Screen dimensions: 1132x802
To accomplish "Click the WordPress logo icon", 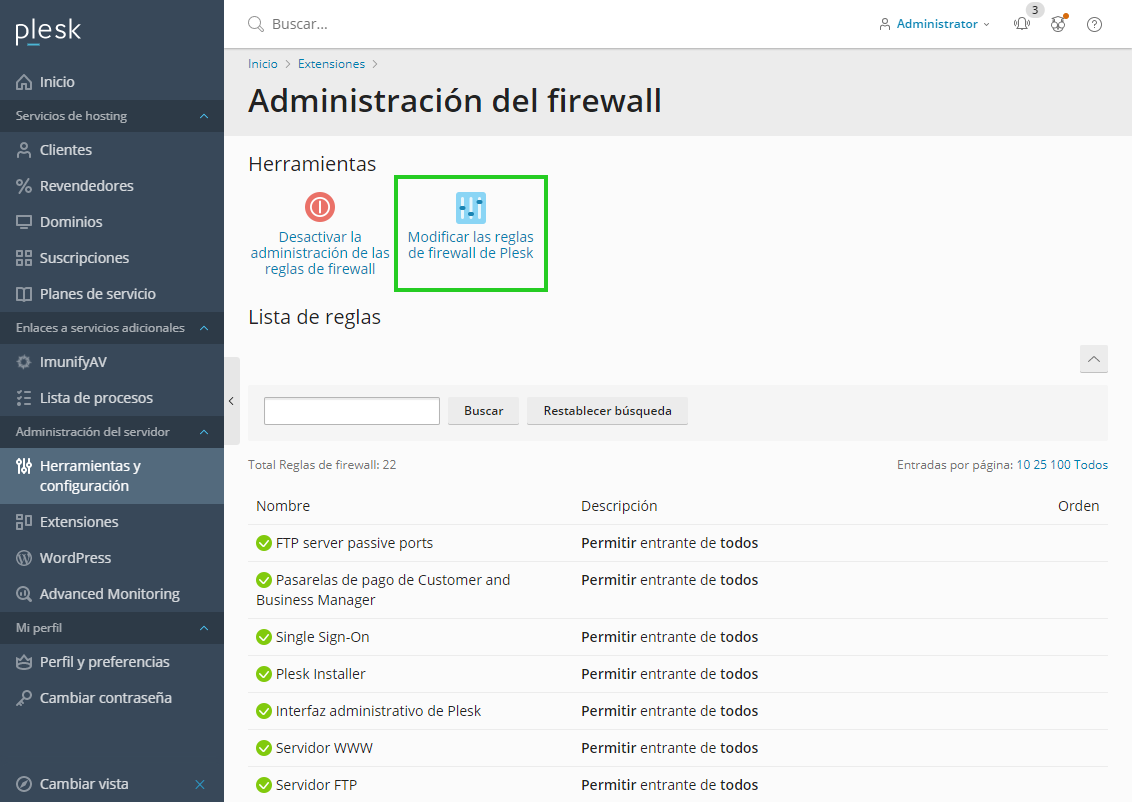I will 24,559.
